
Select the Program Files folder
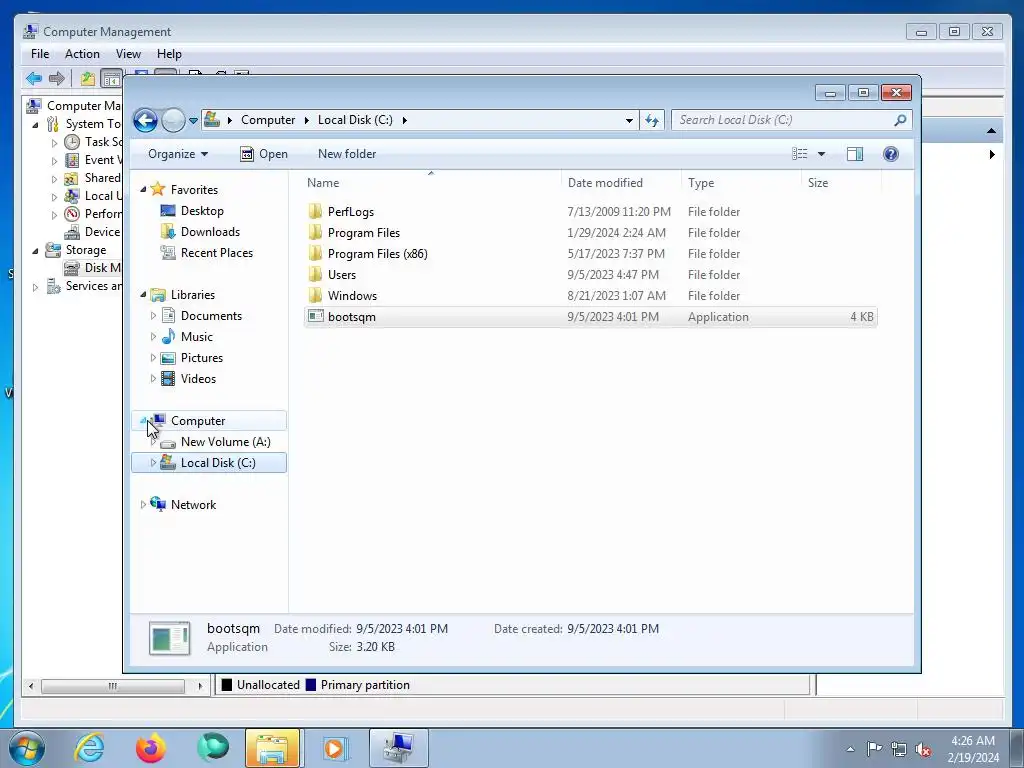click(364, 233)
